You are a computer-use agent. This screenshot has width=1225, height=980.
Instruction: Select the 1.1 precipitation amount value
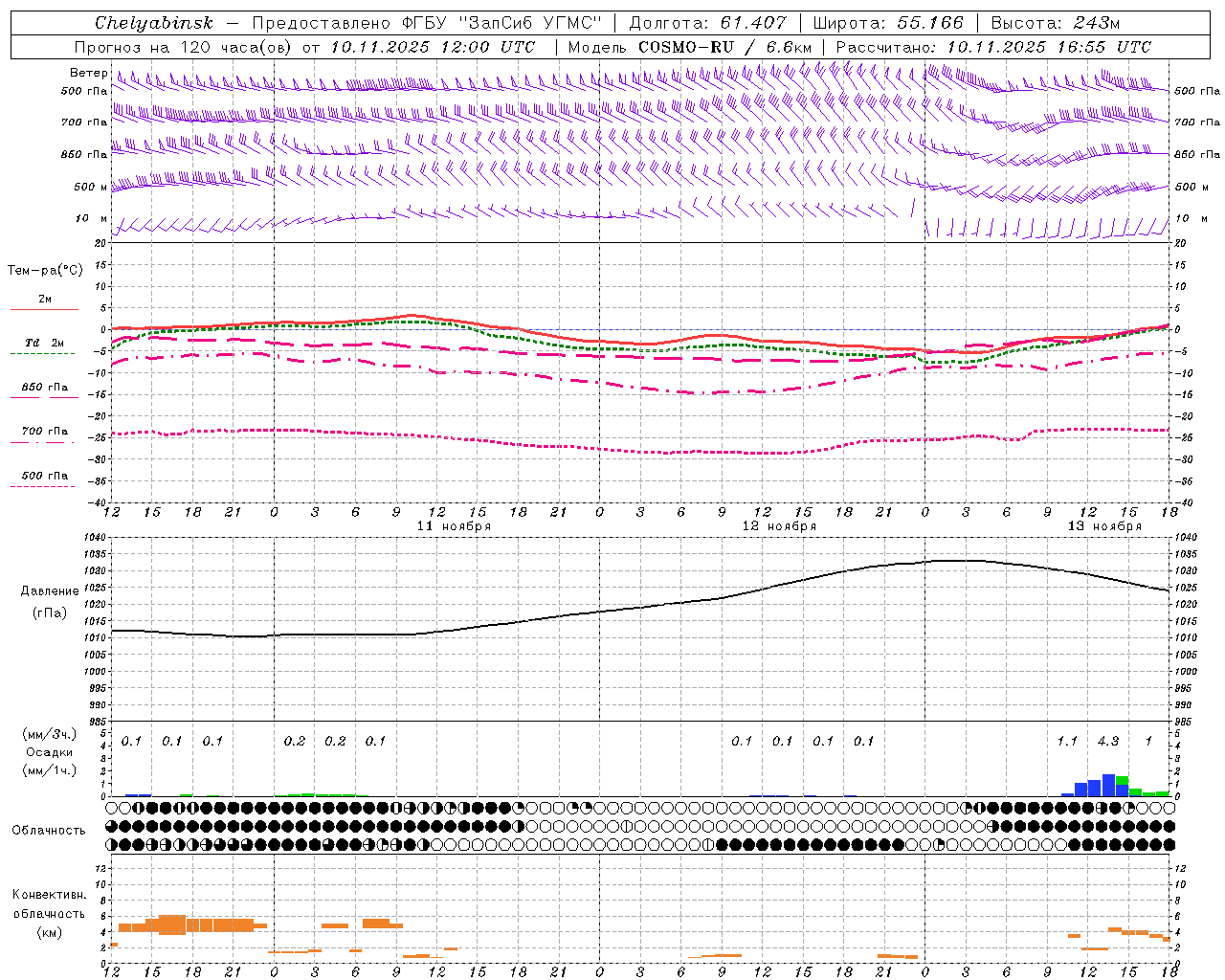click(1067, 742)
